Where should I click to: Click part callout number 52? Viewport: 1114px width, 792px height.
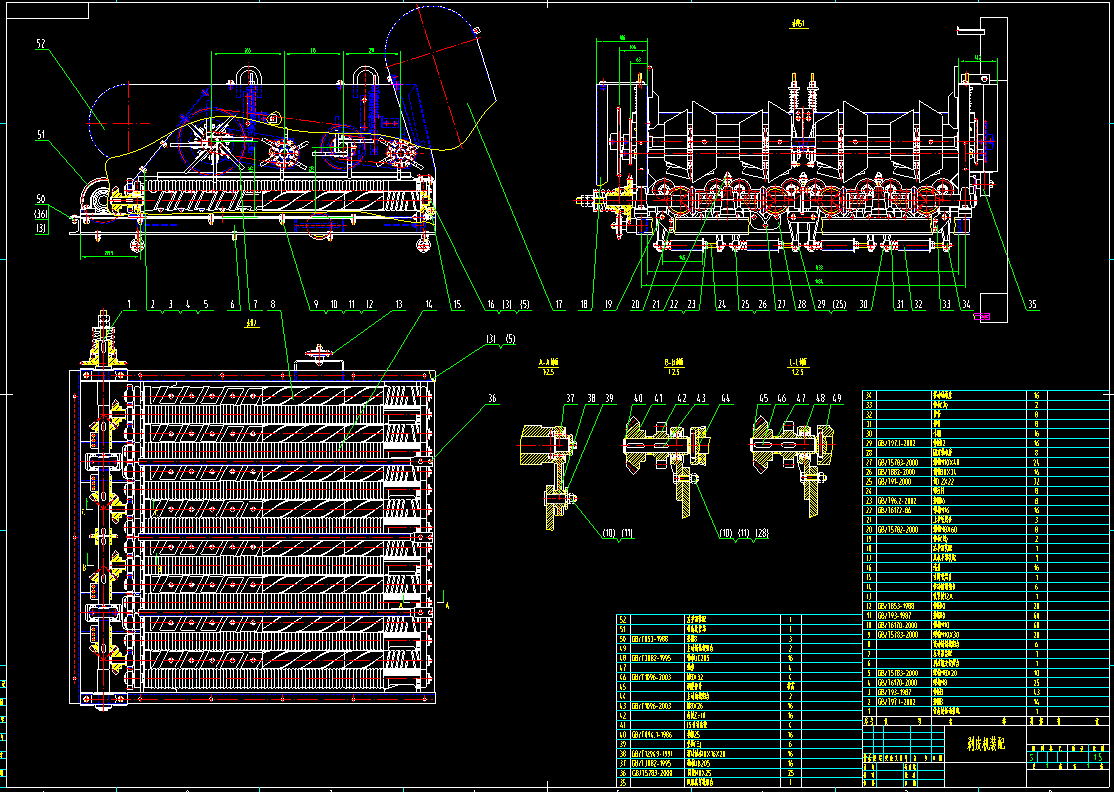[x=41, y=44]
